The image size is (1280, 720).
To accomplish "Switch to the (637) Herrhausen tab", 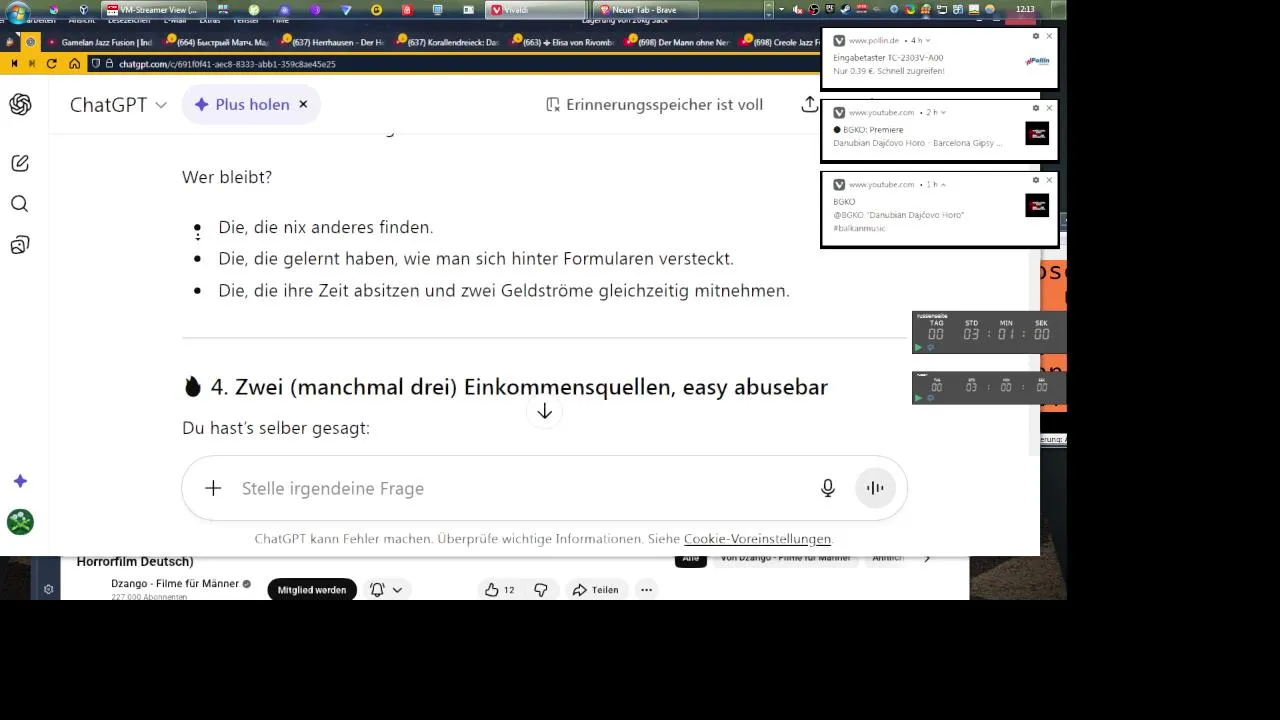I will click(x=333, y=42).
